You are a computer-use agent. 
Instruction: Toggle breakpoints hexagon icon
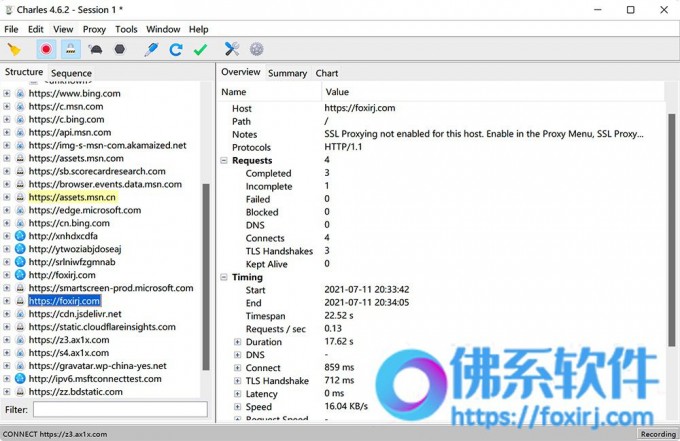(120, 49)
